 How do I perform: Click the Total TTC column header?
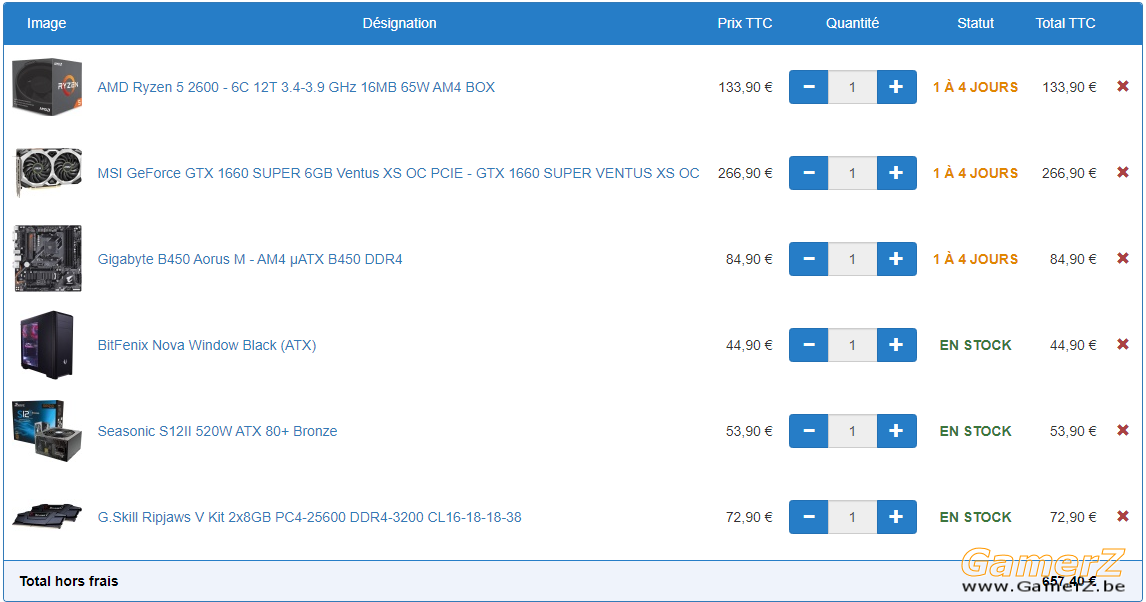1066,23
